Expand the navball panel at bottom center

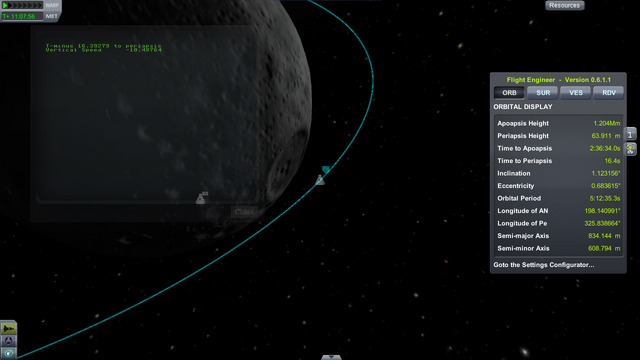(331, 358)
